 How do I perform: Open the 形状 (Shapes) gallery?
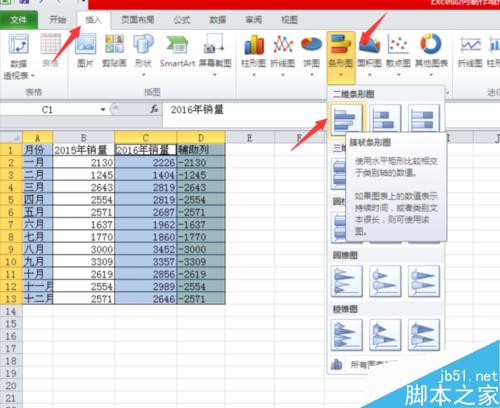coord(143,55)
